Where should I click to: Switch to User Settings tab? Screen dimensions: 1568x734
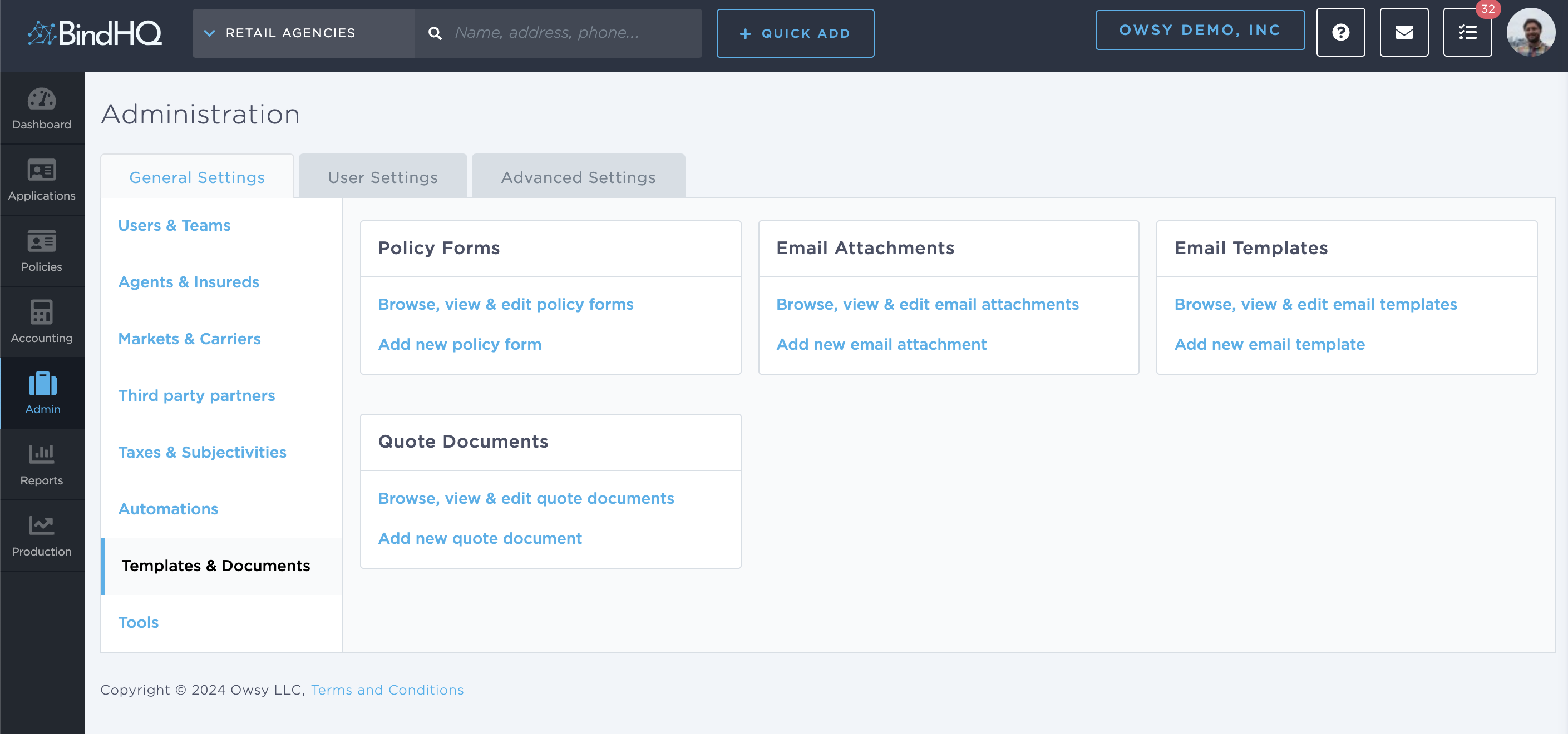382,177
